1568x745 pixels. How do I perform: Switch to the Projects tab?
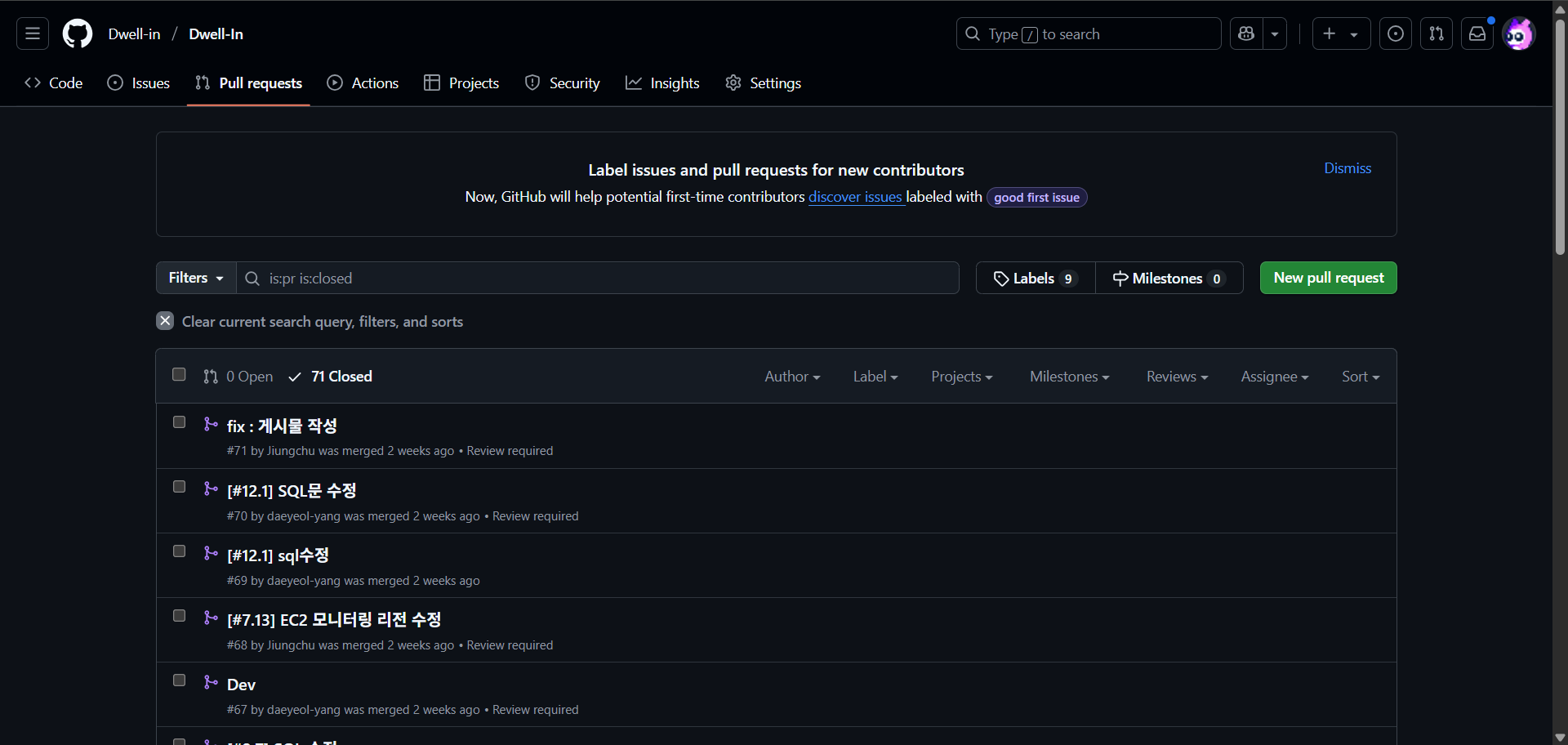(461, 83)
